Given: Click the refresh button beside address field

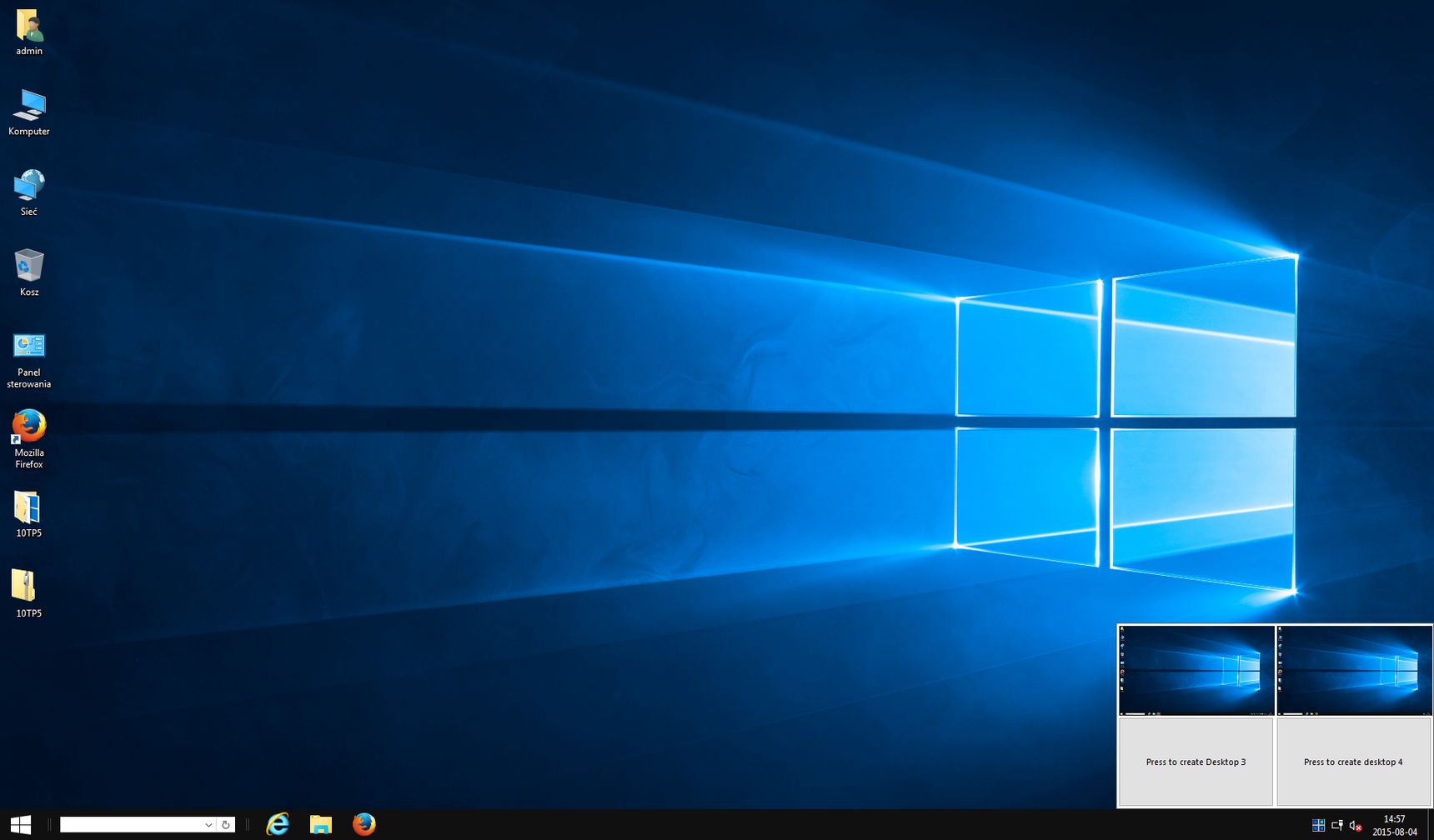Looking at the screenshot, I should [x=225, y=825].
